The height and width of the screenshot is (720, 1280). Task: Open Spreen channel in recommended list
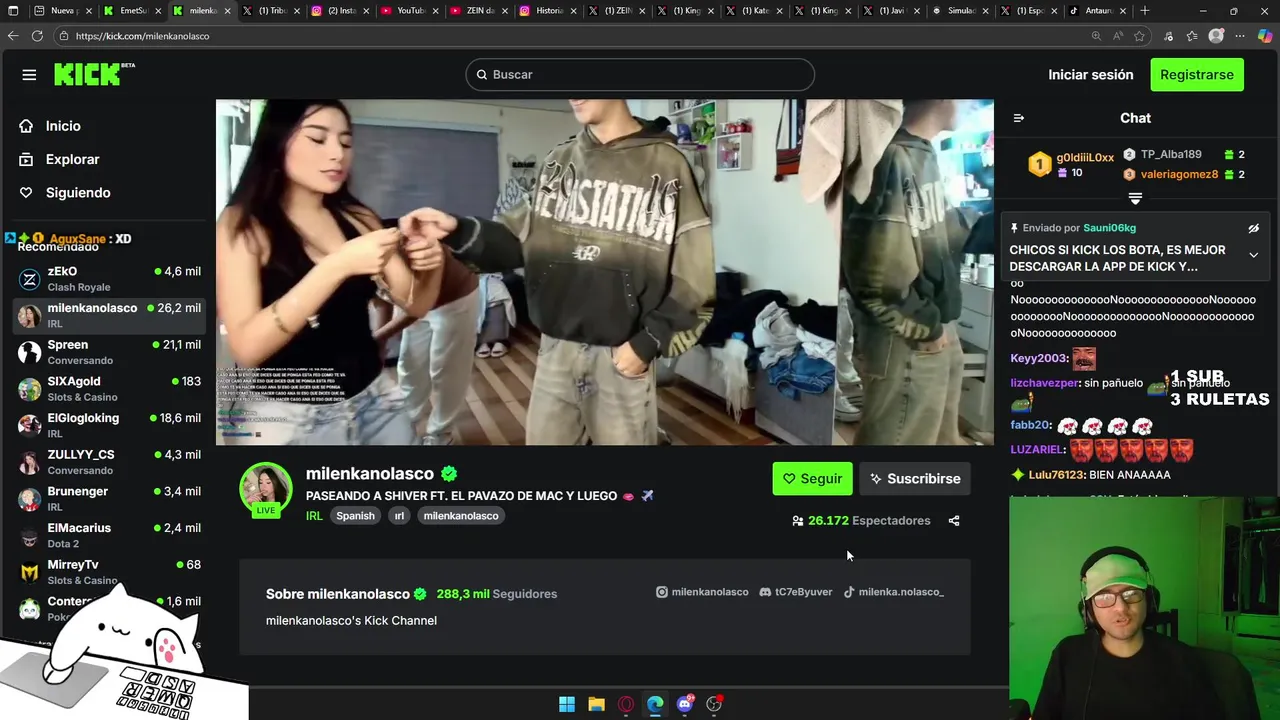tap(110, 352)
